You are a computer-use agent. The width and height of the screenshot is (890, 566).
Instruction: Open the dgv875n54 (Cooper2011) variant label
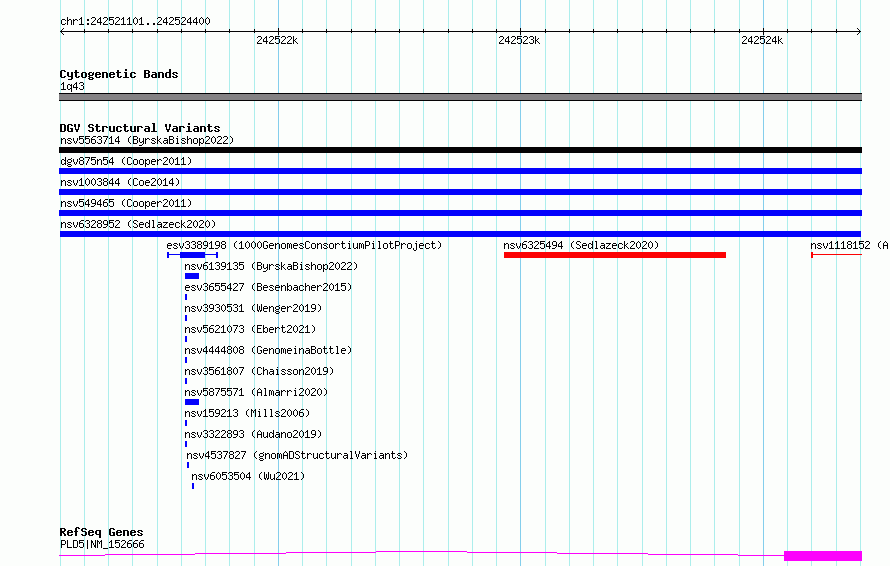(126, 161)
